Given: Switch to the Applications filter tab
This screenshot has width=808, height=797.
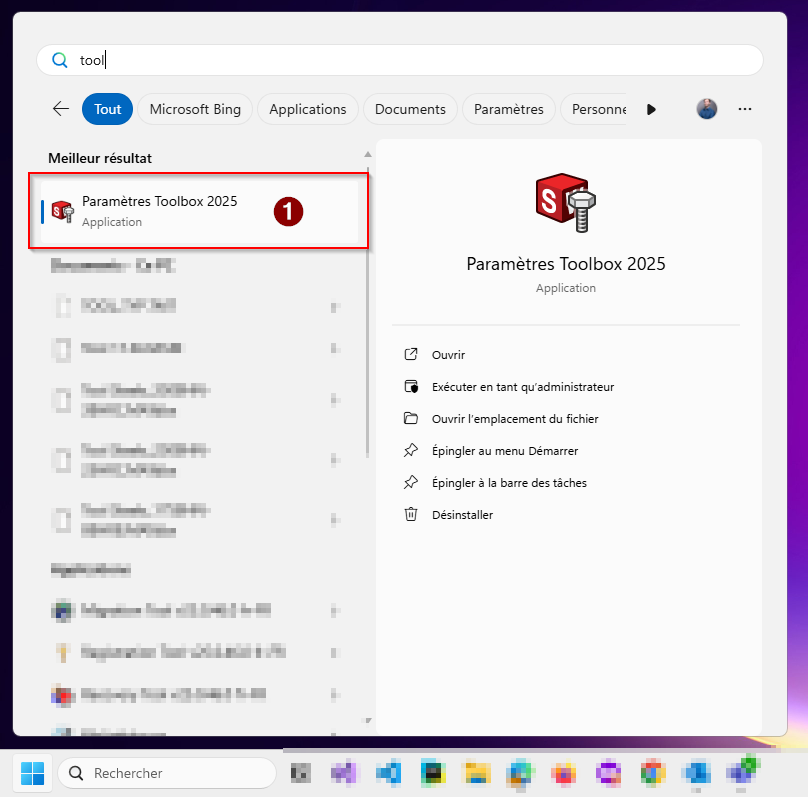Looking at the screenshot, I should pos(307,109).
